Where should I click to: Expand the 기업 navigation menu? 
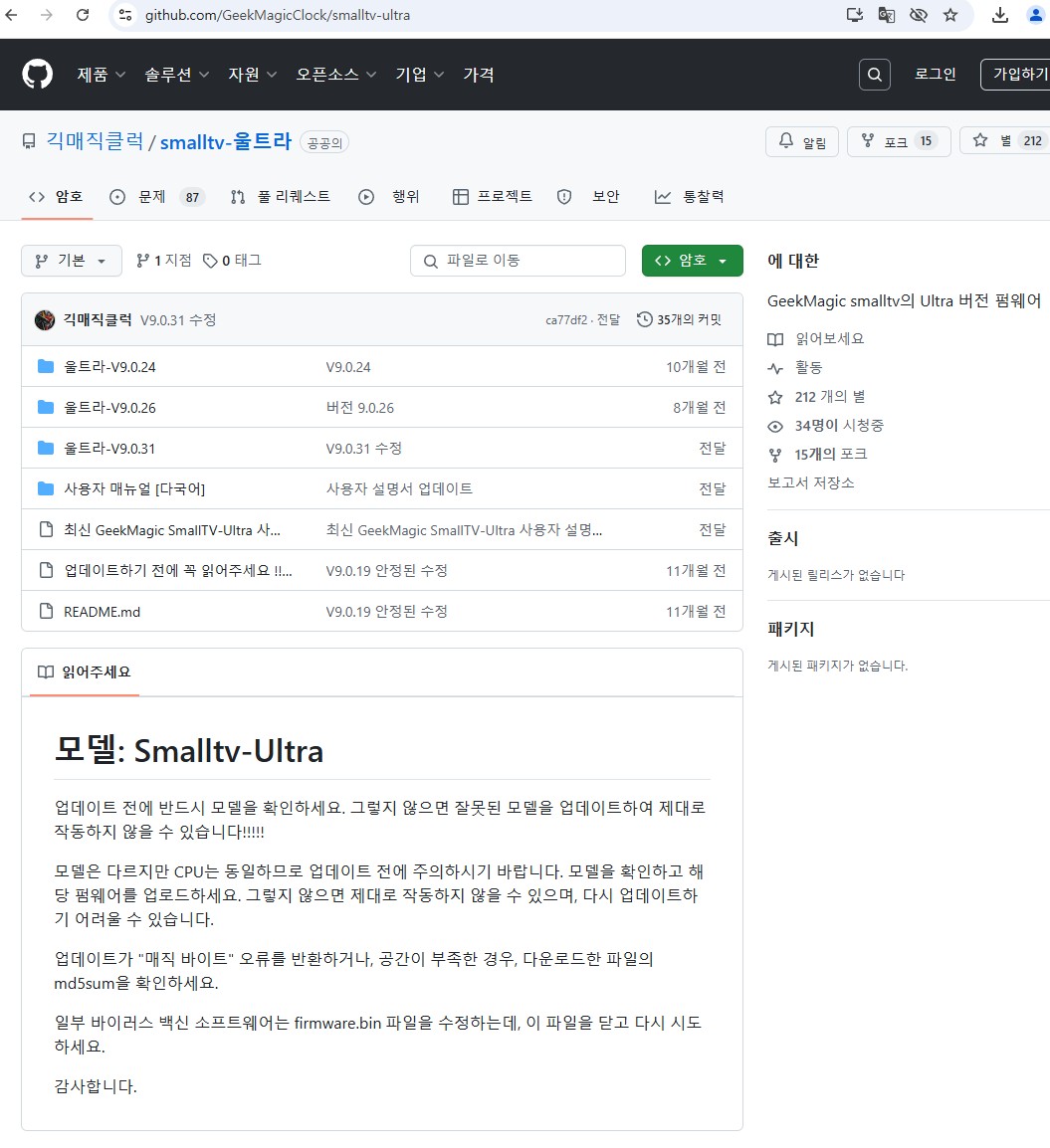(x=420, y=74)
